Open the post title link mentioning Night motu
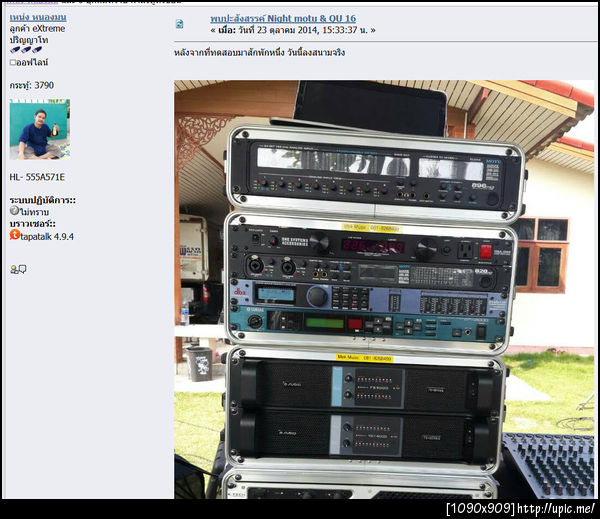Screen dimensions: 600x519 (283, 18)
